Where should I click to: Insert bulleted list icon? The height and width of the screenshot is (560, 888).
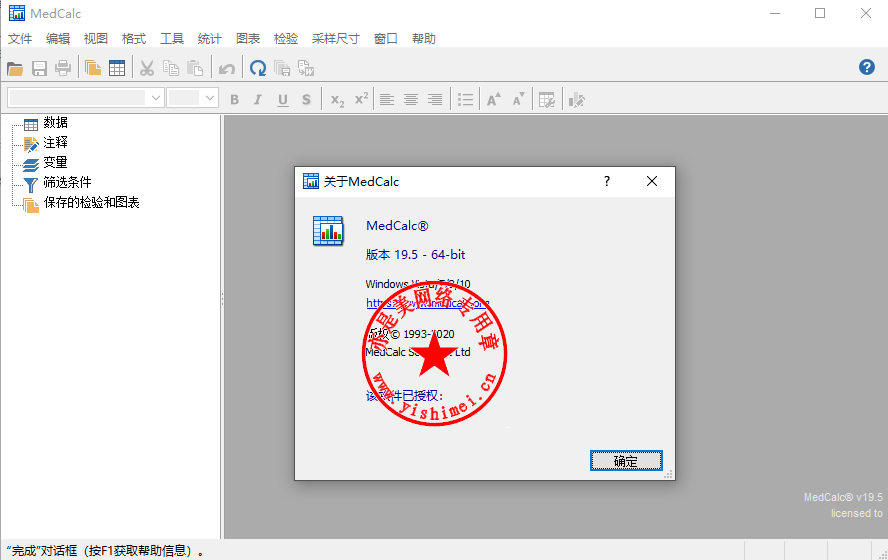465,100
